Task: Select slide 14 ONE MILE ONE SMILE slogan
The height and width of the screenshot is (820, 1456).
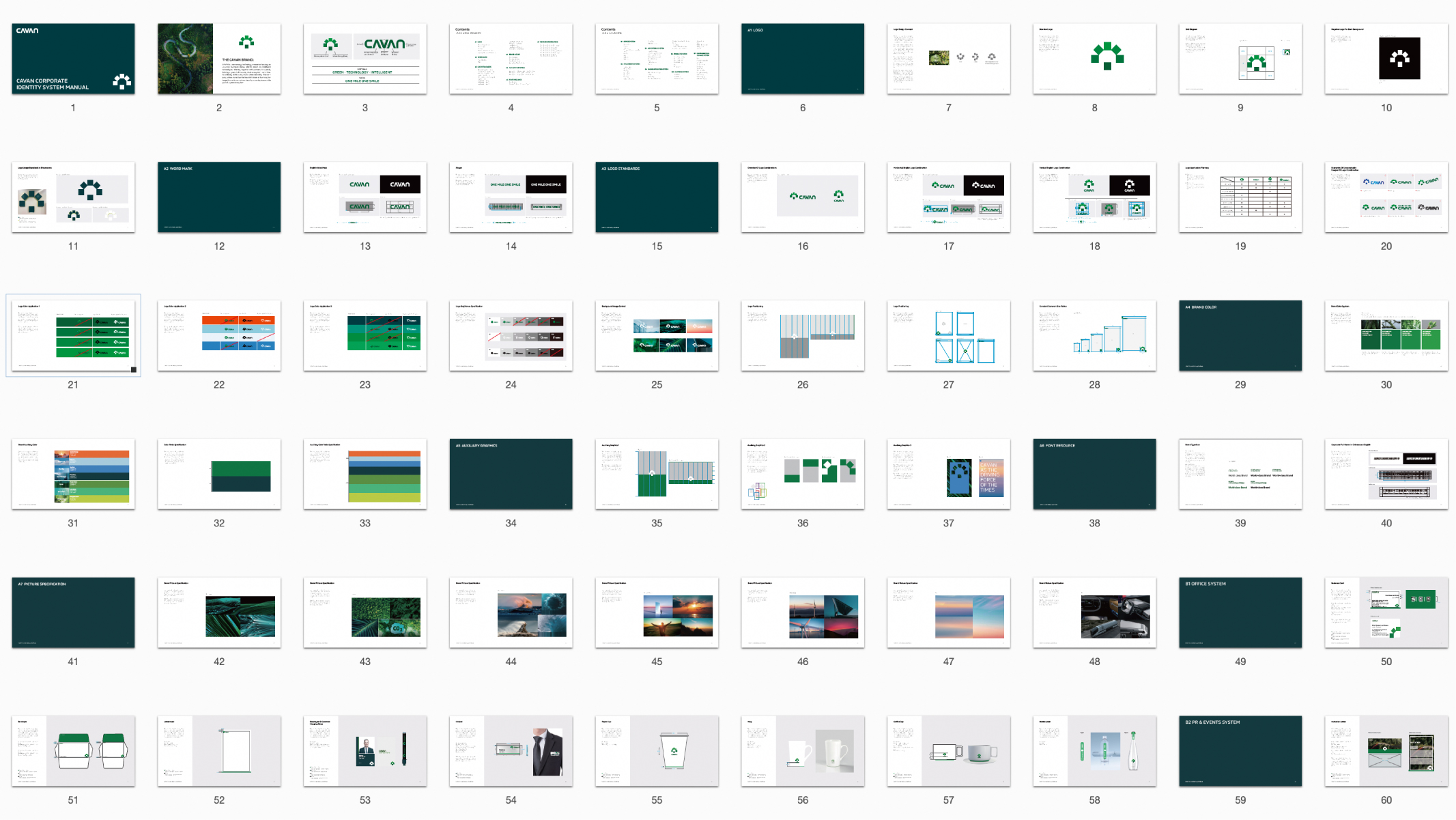Action: click(x=511, y=197)
